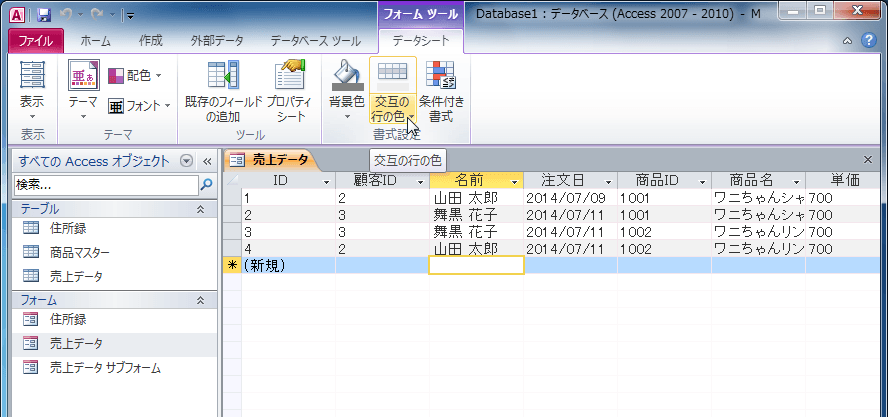Screen dimensions: 888x417
Task: Select the 商品マスター table
Action: [114, 252]
